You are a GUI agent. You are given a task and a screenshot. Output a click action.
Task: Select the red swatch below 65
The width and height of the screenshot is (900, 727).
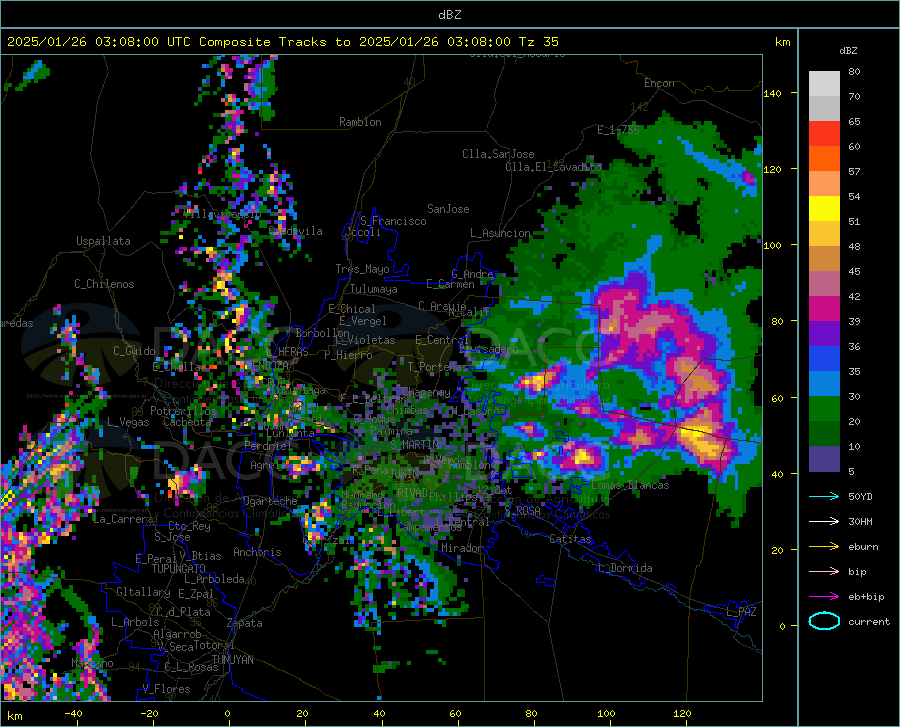pyautogui.click(x=824, y=133)
